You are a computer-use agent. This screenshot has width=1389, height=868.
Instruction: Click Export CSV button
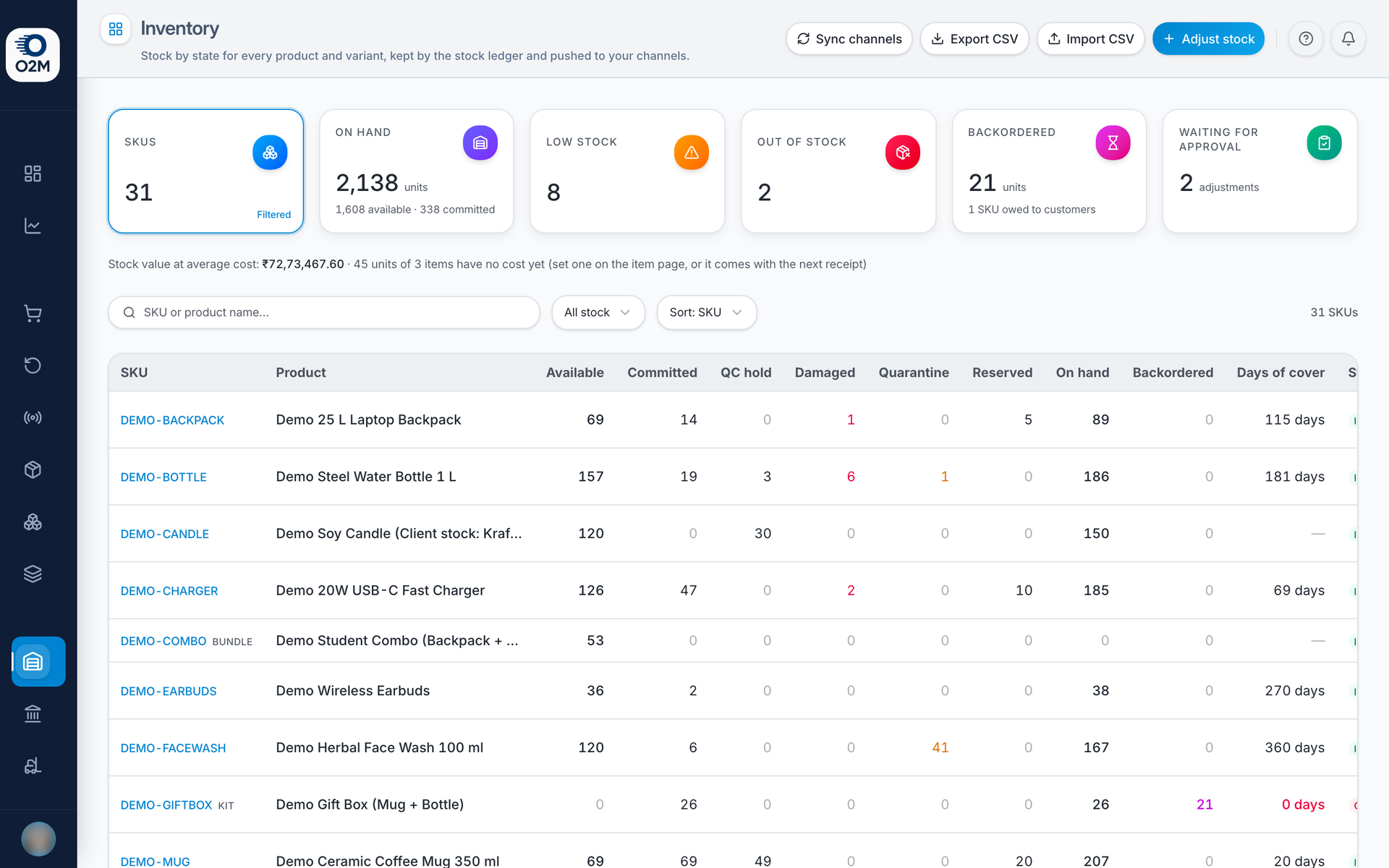[974, 39]
